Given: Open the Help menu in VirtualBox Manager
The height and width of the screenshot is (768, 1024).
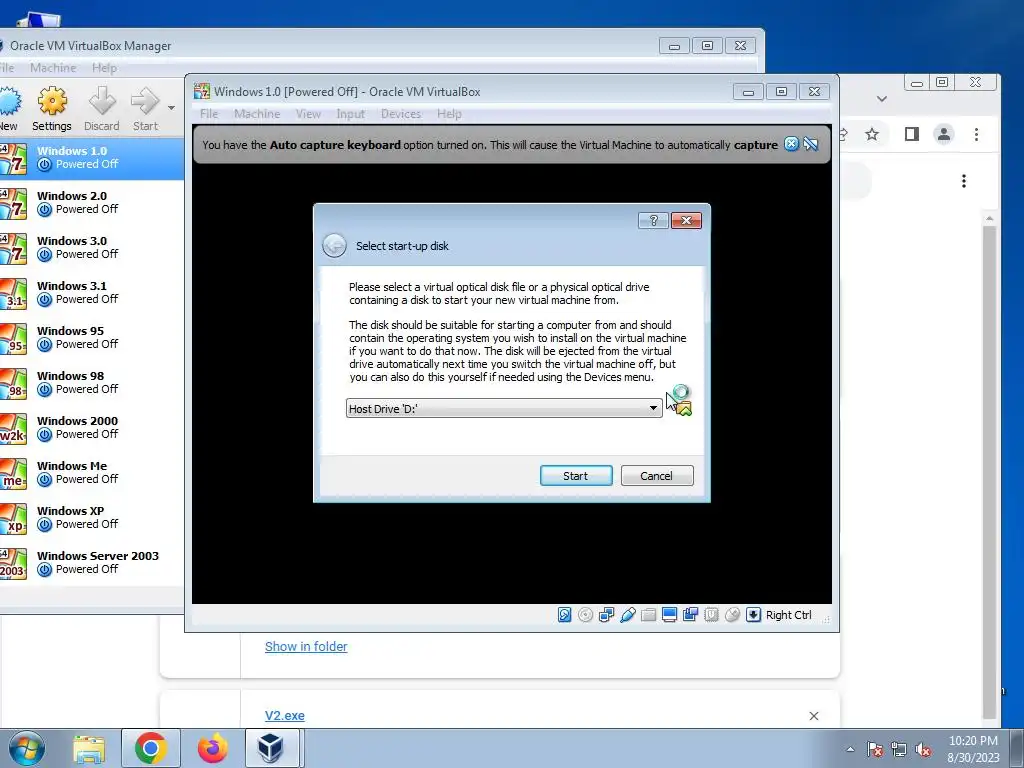Looking at the screenshot, I should [x=104, y=68].
